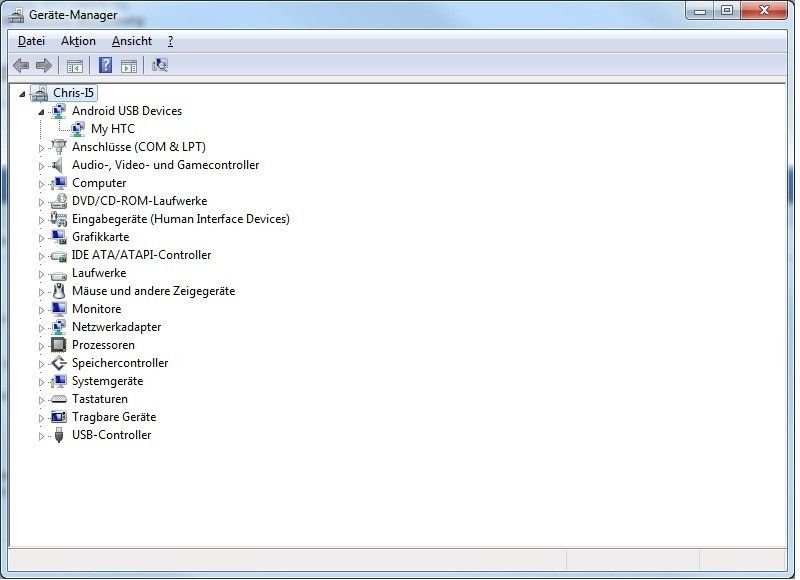
Task: Expand Audio-, Video- und Gamecontroller node
Action: pyautogui.click(x=41, y=166)
